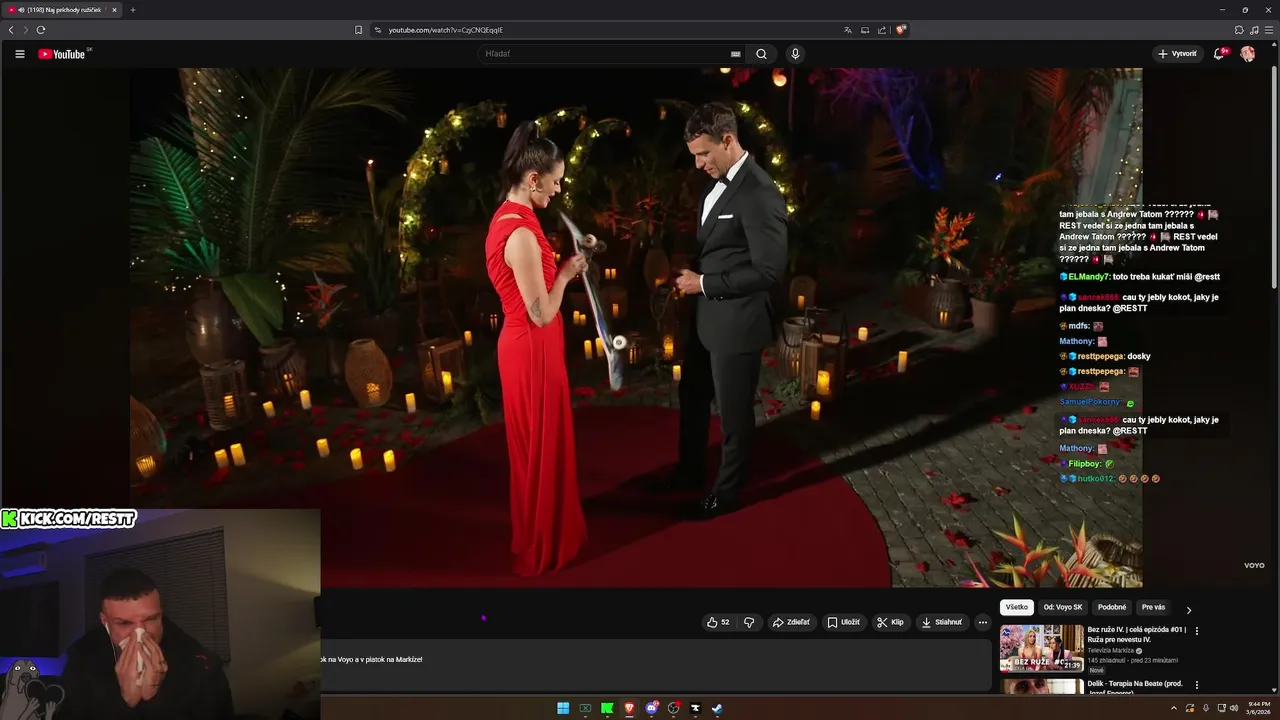
Task: Open the YouTube guide hamburger menu
Action: pyautogui.click(x=20, y=54)
